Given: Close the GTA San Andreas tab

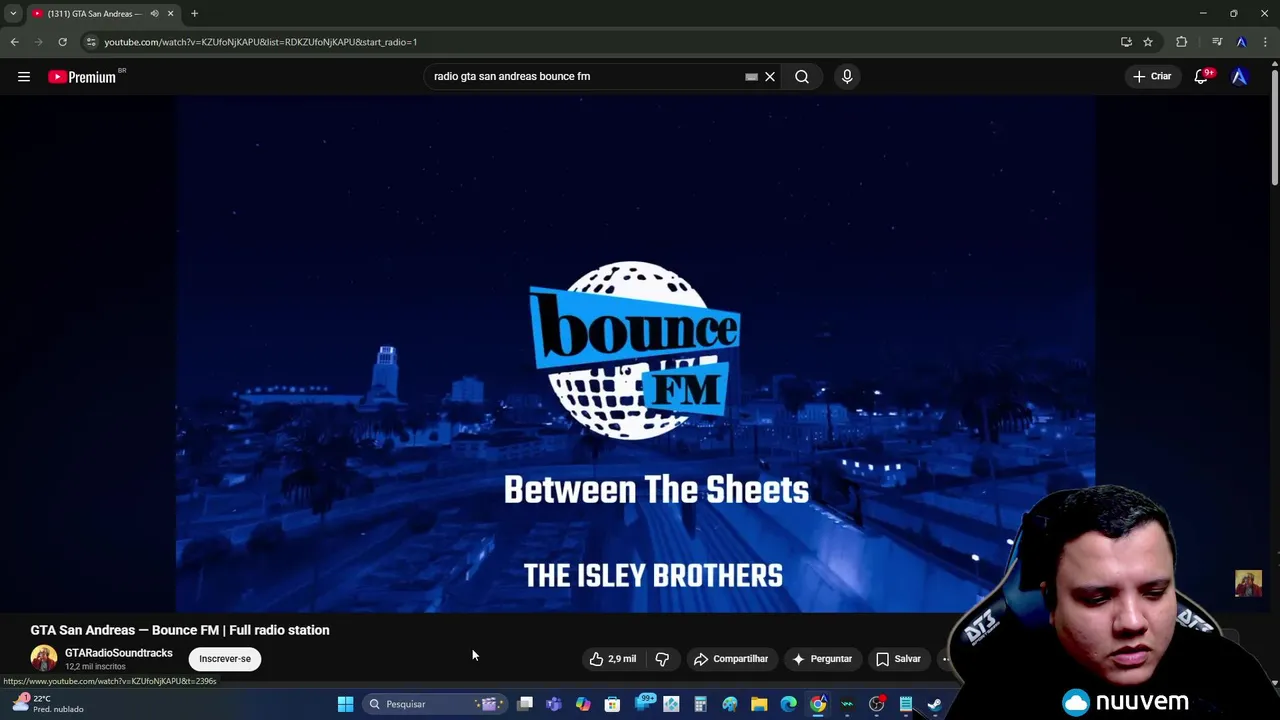Looking at the screenshot, I should [x=170, y=14].
